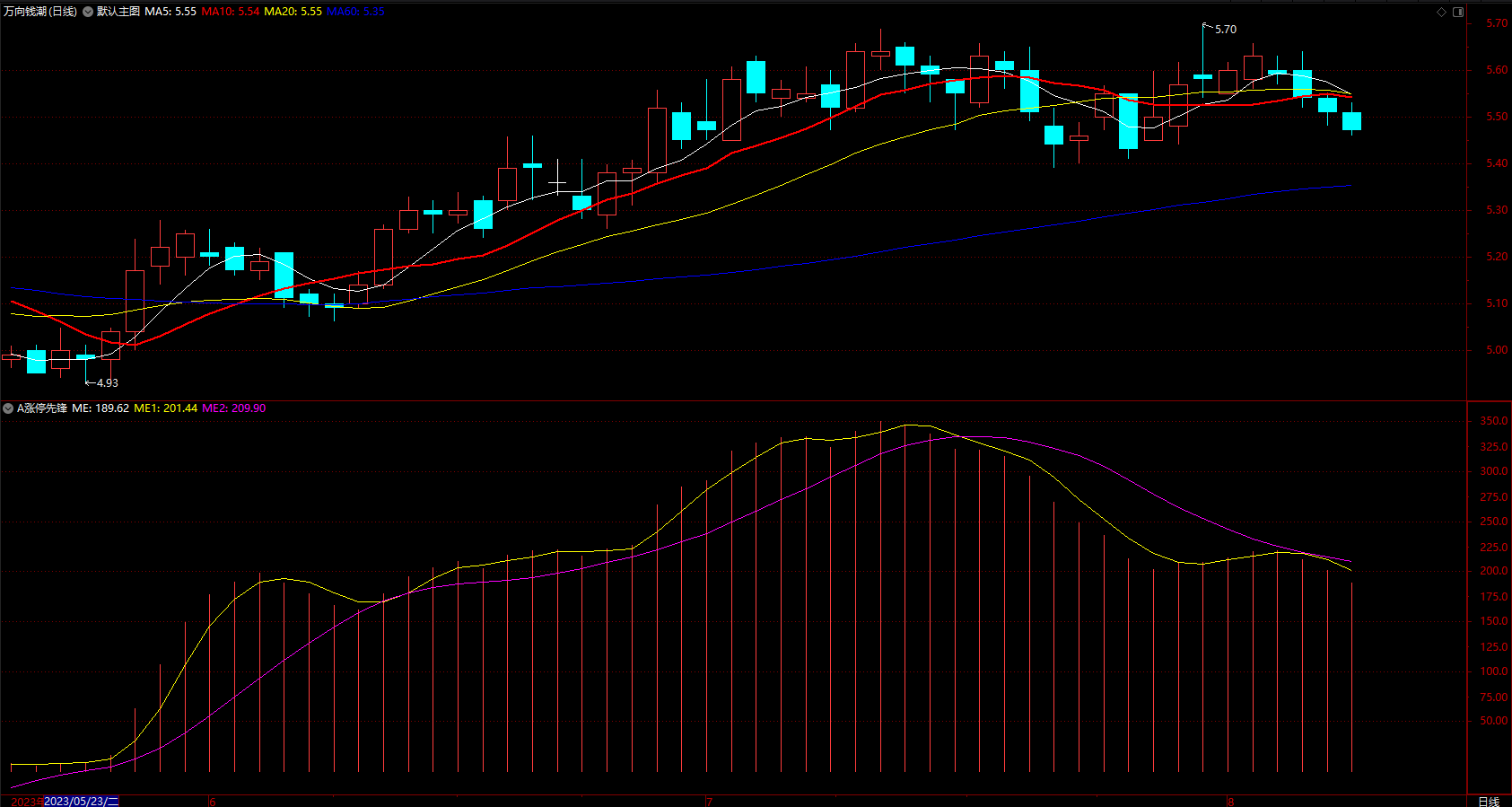Click the 5.70 high price marker label
Screen dimensions: 1512x807
1226,30
